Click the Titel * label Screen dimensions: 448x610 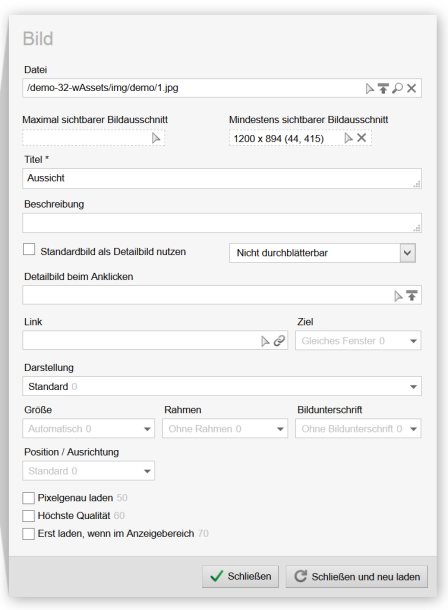pyautogui.click(x=36, y=160)
